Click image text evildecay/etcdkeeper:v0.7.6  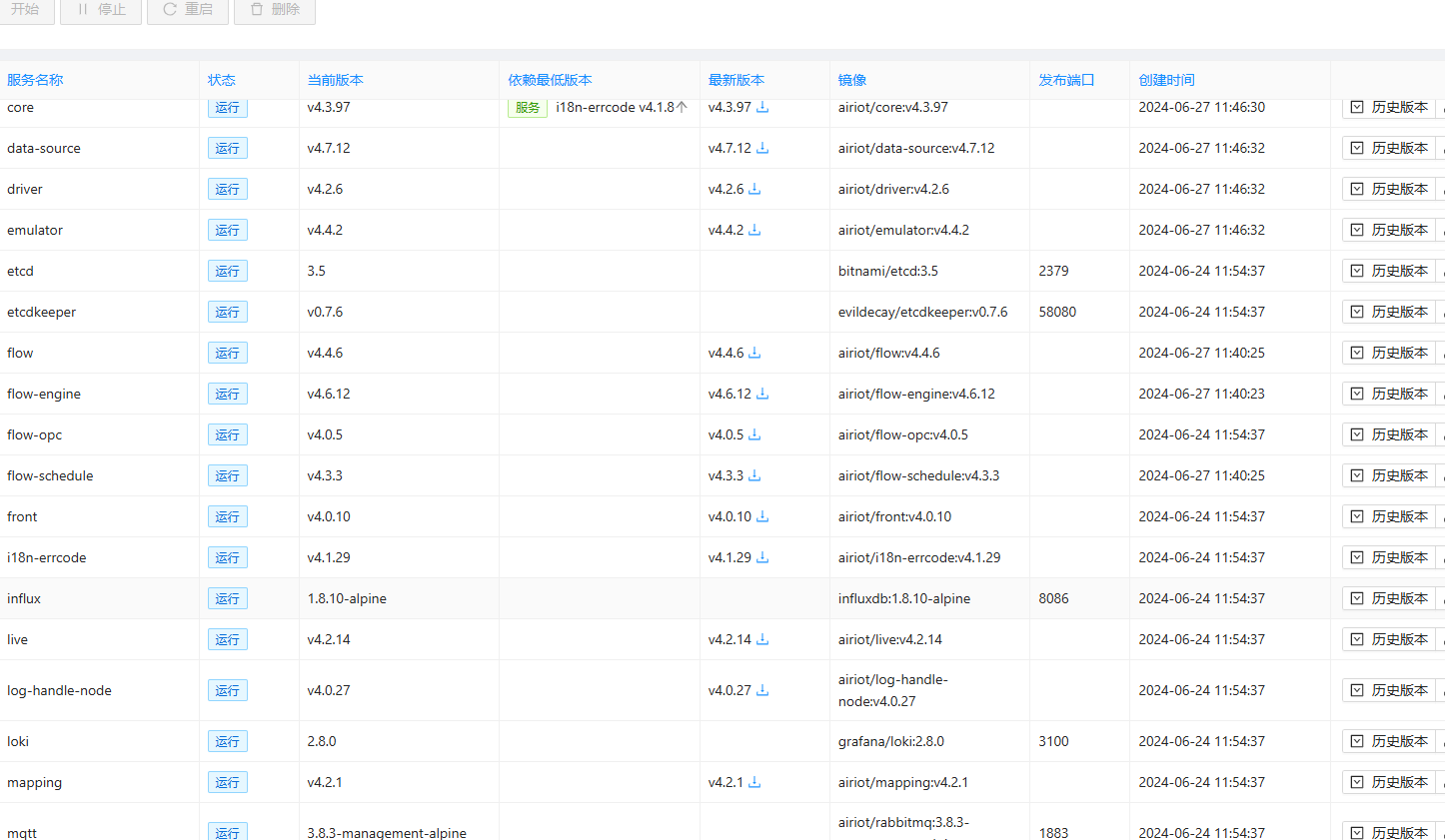point(922,312)
